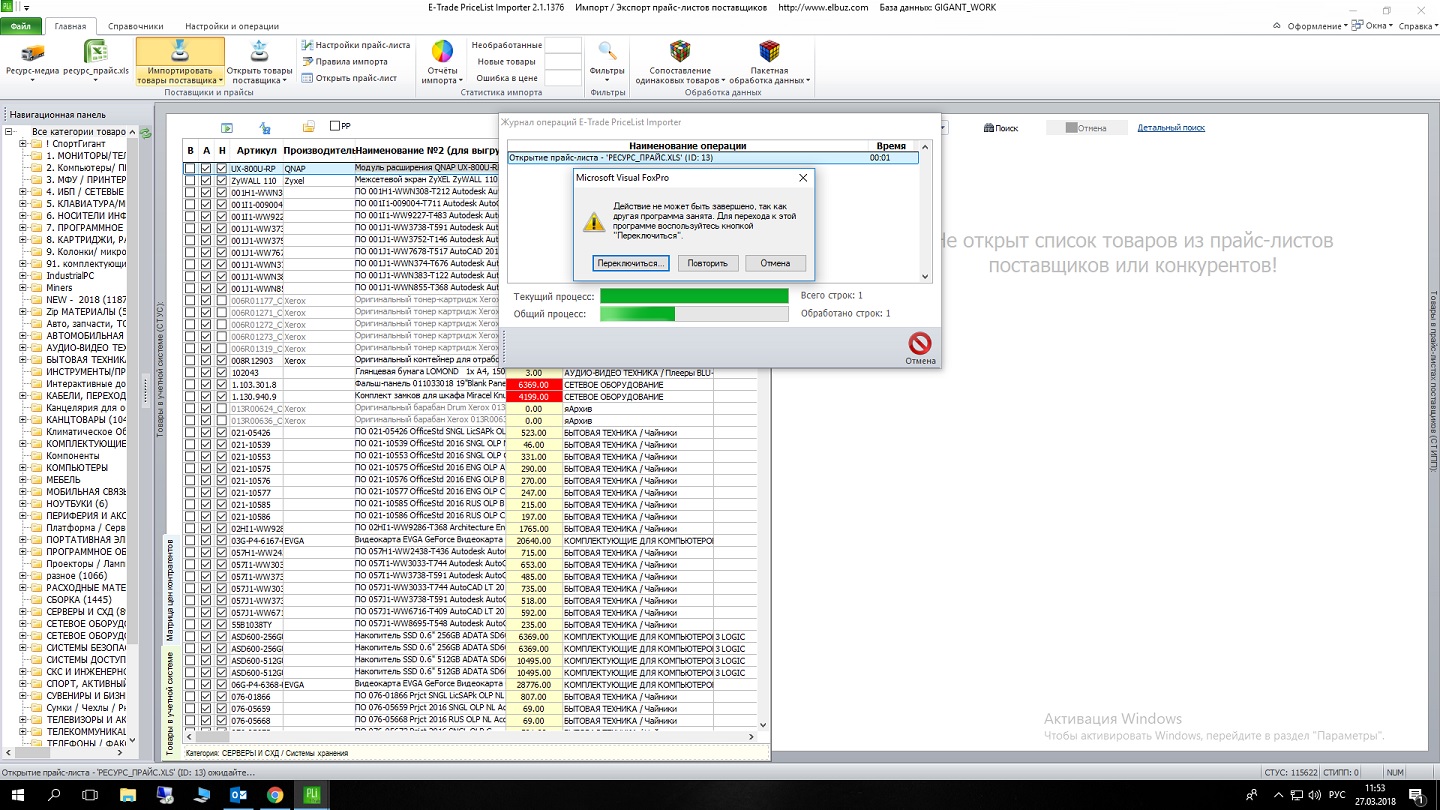Toggle the H checkbox for 021-05426 row
This screenshot has width=1440, height=810.
click(x=222, y=433)
